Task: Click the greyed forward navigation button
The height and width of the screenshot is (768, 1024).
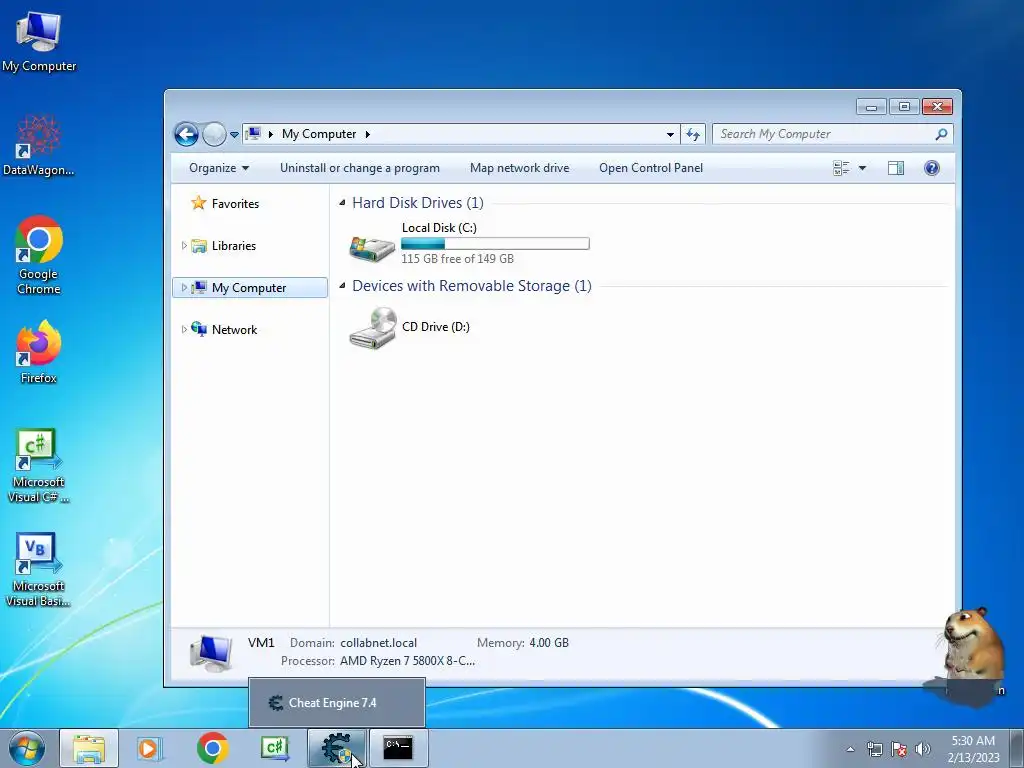Action: click(x=214, y=135)
